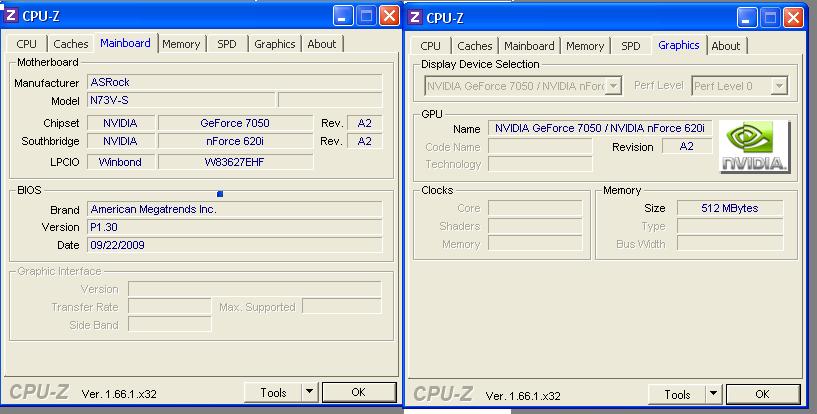Click the 512 MBytes memory size value
817x414 pixels.
pyautogui.click(x=729, y=208)
